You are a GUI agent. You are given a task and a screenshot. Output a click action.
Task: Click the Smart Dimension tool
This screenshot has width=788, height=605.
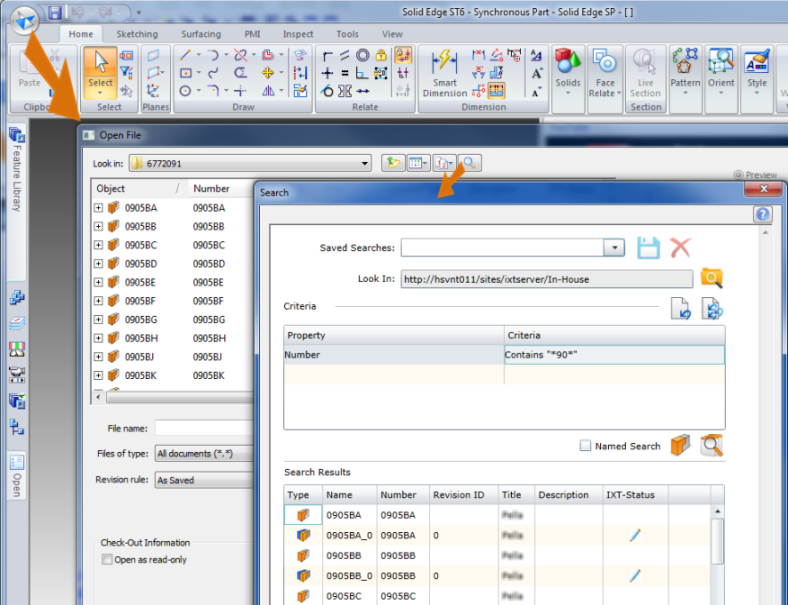pos(444,72)
